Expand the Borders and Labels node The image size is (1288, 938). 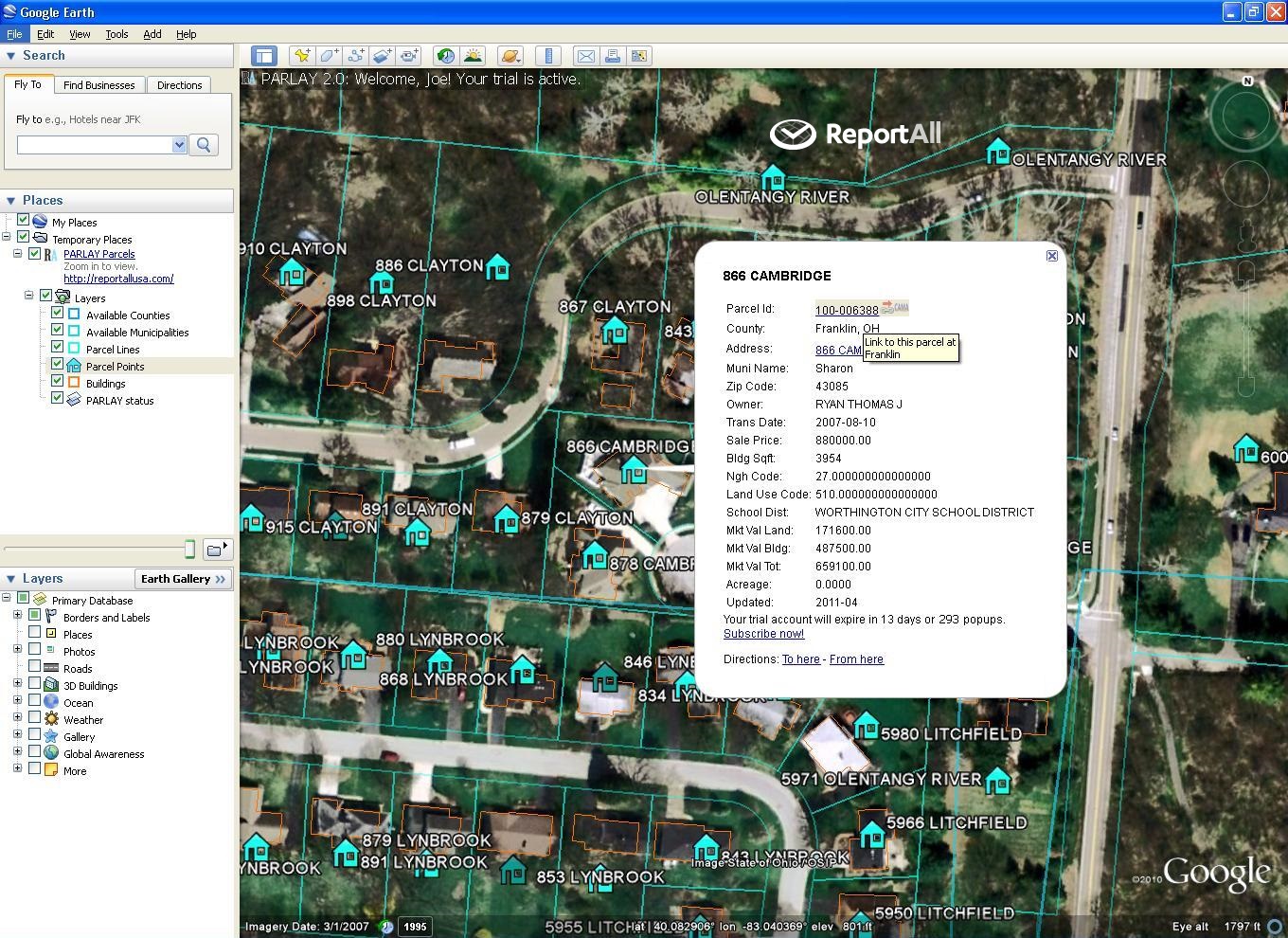(x=17, y=616)
